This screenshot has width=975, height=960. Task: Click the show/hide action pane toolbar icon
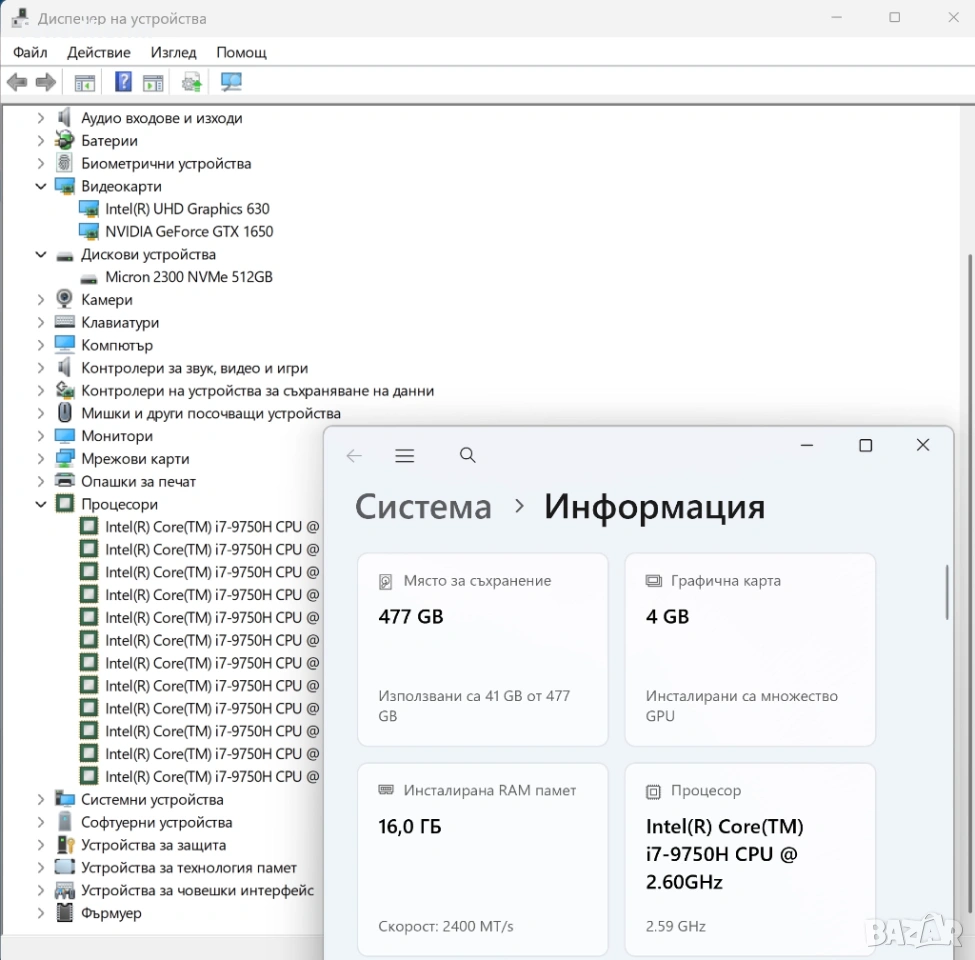153,82
